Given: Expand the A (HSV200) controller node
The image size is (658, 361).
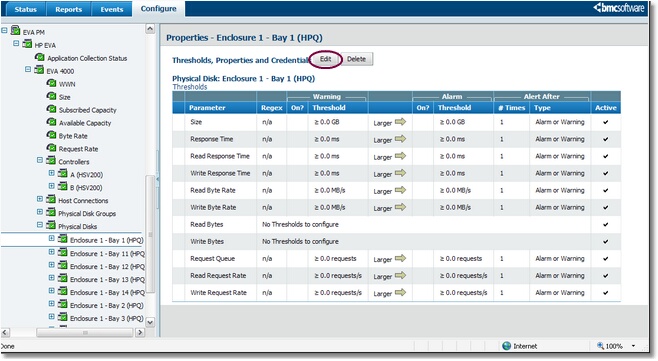Looking at the screenshot, I should click(x=52, y=173).
